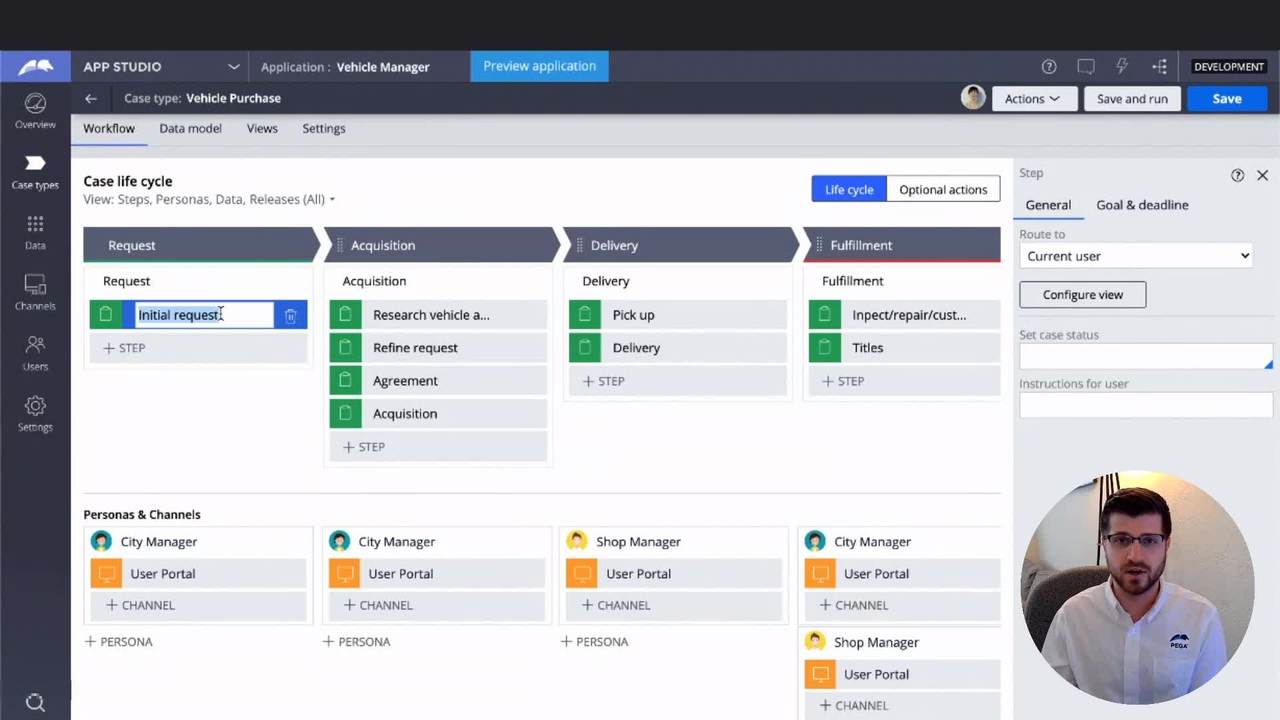Delete the Initial request step

pyautogui.click(x=290, y=315)
